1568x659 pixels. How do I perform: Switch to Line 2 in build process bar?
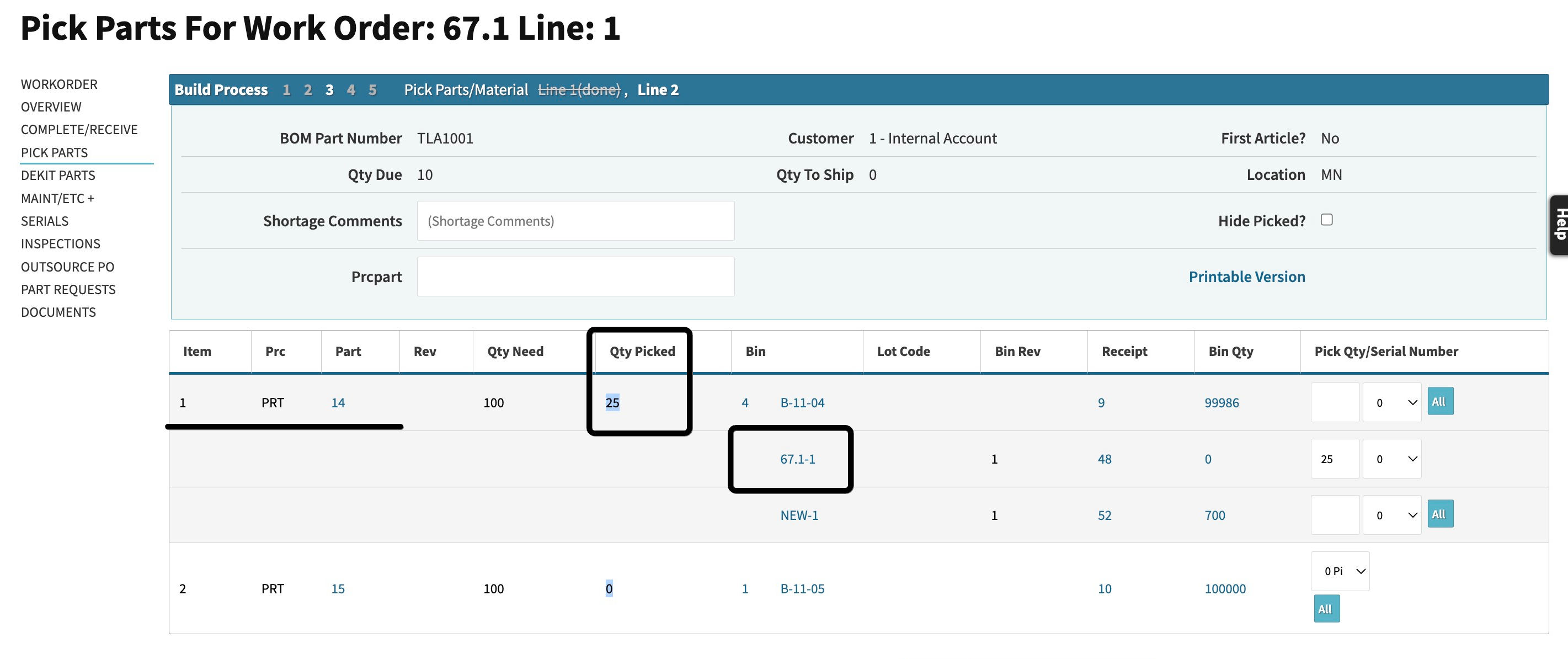(658, 90)
